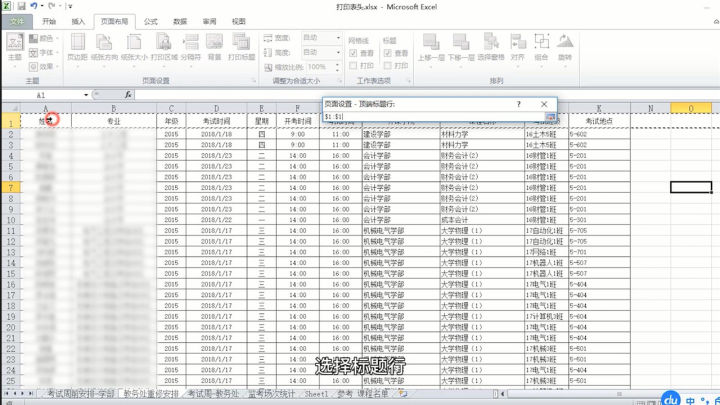Click the Undo arrow icon
The height and width of the screenshot is (405, 720).
coord(34,6)
